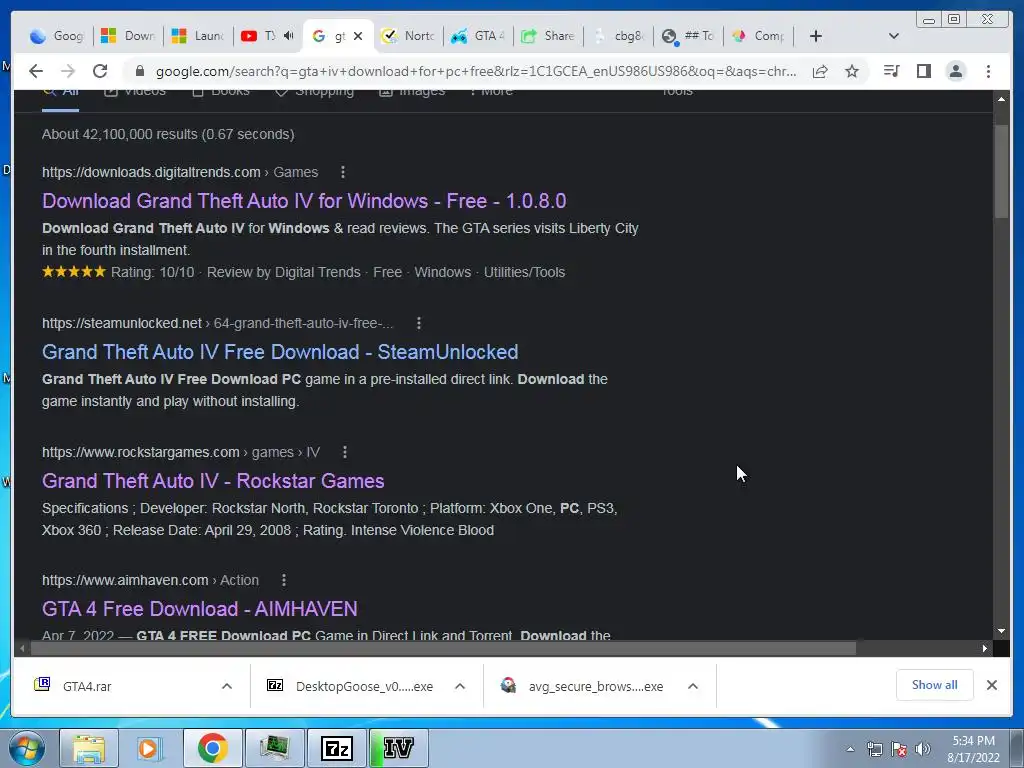Viewport: 1024px width, 768px height.
Task: Open Grand Theft Auto IV - Rockstar Games link
Action: [x=213, y=481]
